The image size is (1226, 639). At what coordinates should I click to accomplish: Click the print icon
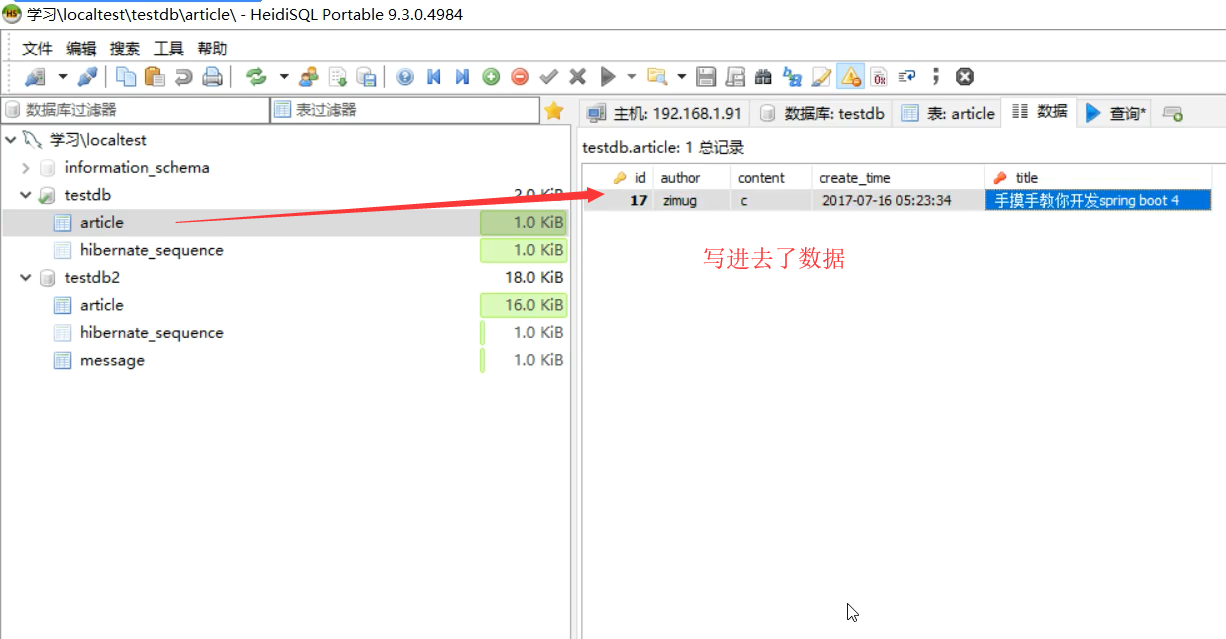click(212, 77)
